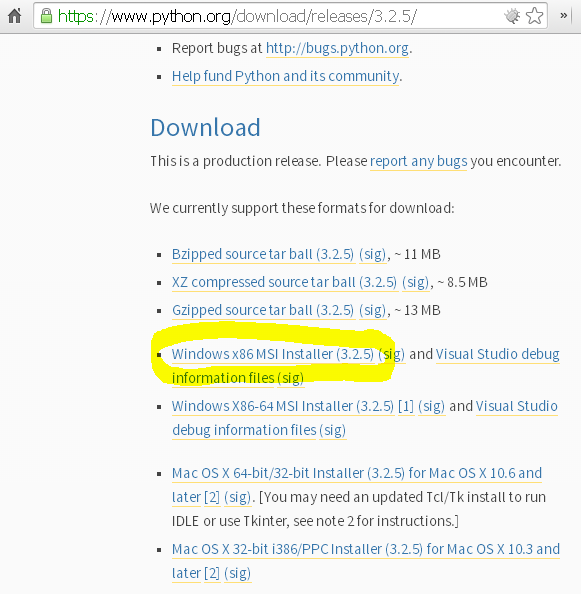Bookmark this page with the star icon
Screen dimensions: 581x594
point(534,16)
